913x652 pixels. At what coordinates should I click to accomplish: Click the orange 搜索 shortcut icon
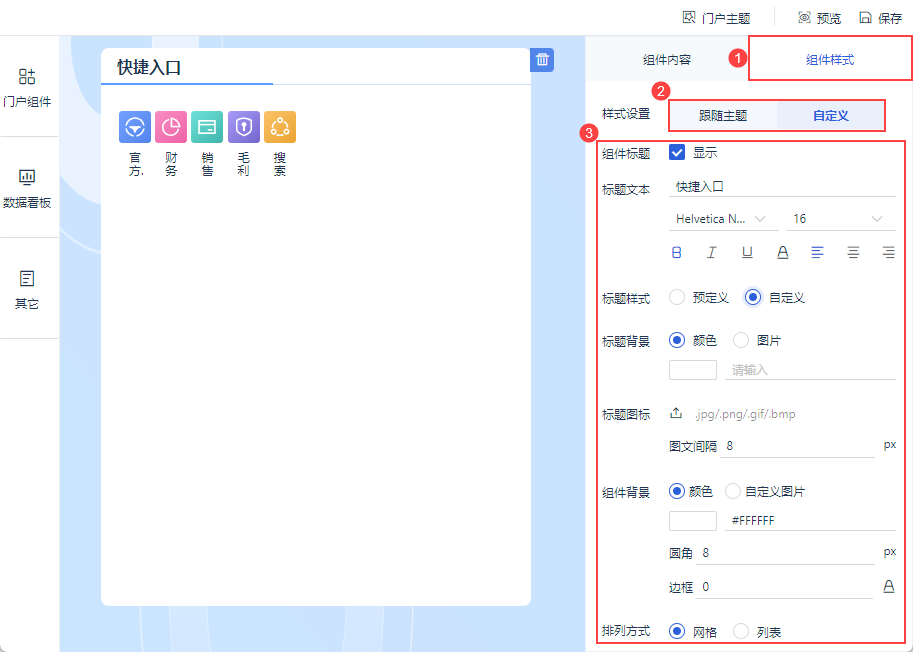coord(280,127)
